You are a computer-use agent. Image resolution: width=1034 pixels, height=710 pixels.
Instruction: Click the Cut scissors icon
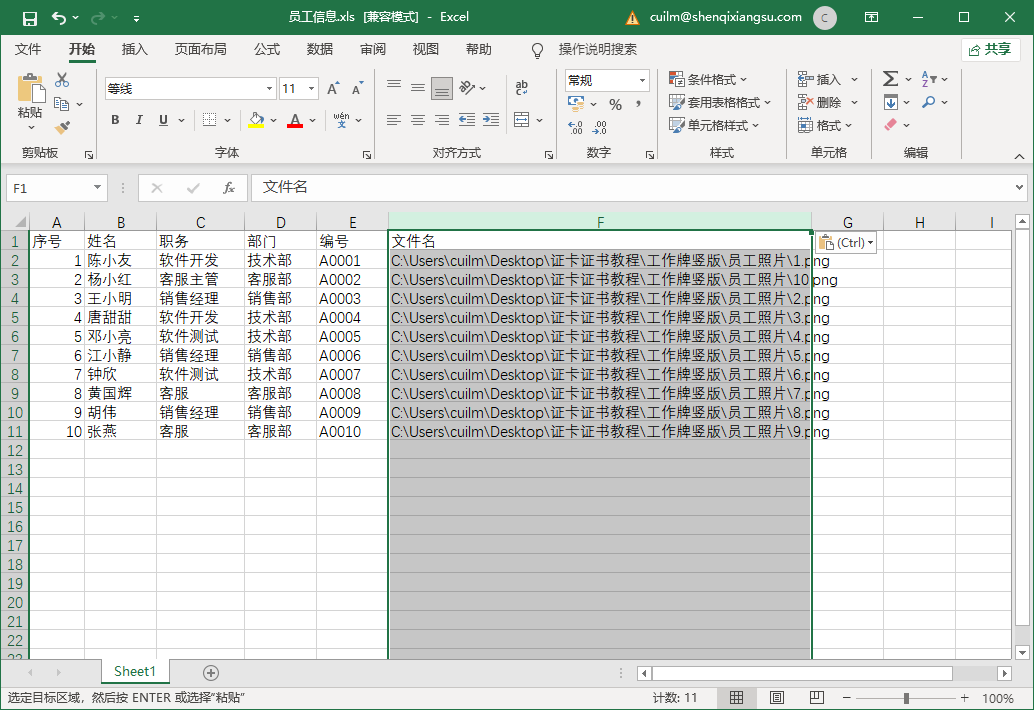[62, 80]
